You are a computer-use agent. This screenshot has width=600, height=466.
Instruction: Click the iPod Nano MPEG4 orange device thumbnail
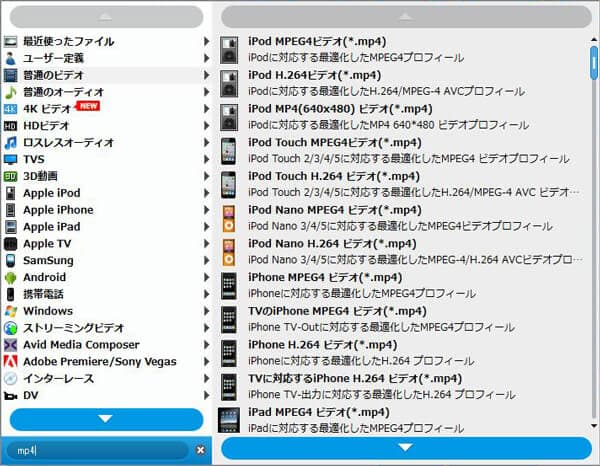(228, 218)
